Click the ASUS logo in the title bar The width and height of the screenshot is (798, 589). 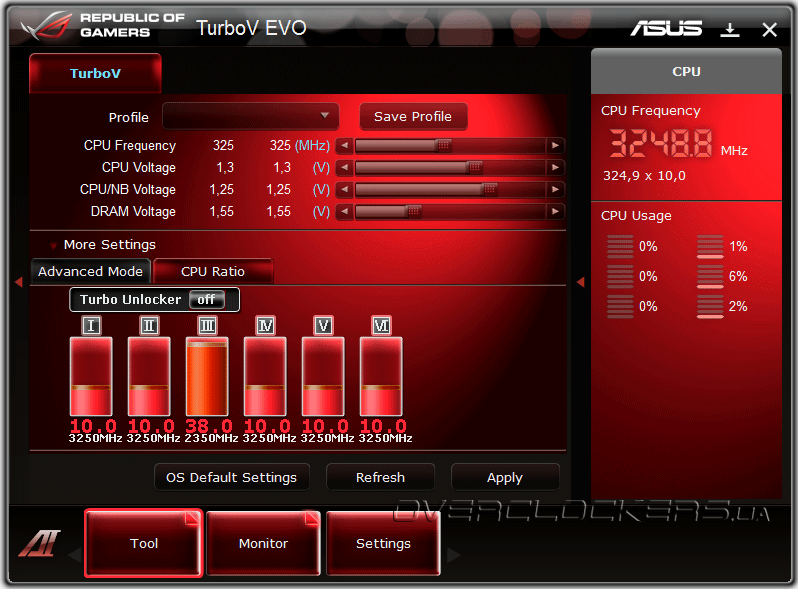click(x=666, y=29)
